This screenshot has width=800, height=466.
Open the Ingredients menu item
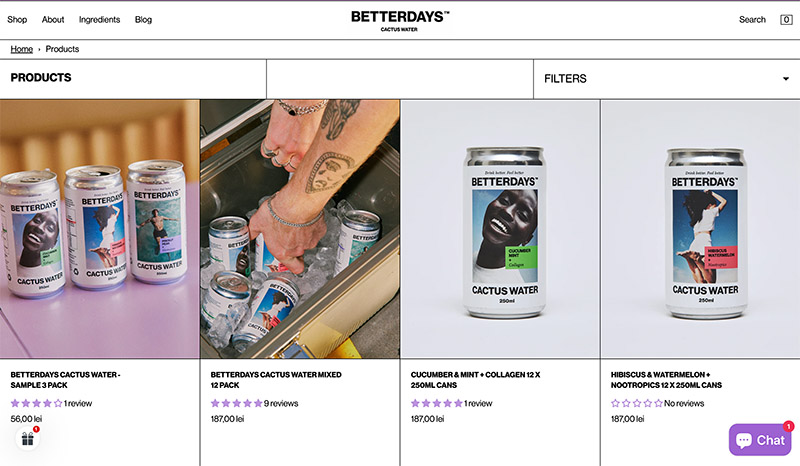99,19
